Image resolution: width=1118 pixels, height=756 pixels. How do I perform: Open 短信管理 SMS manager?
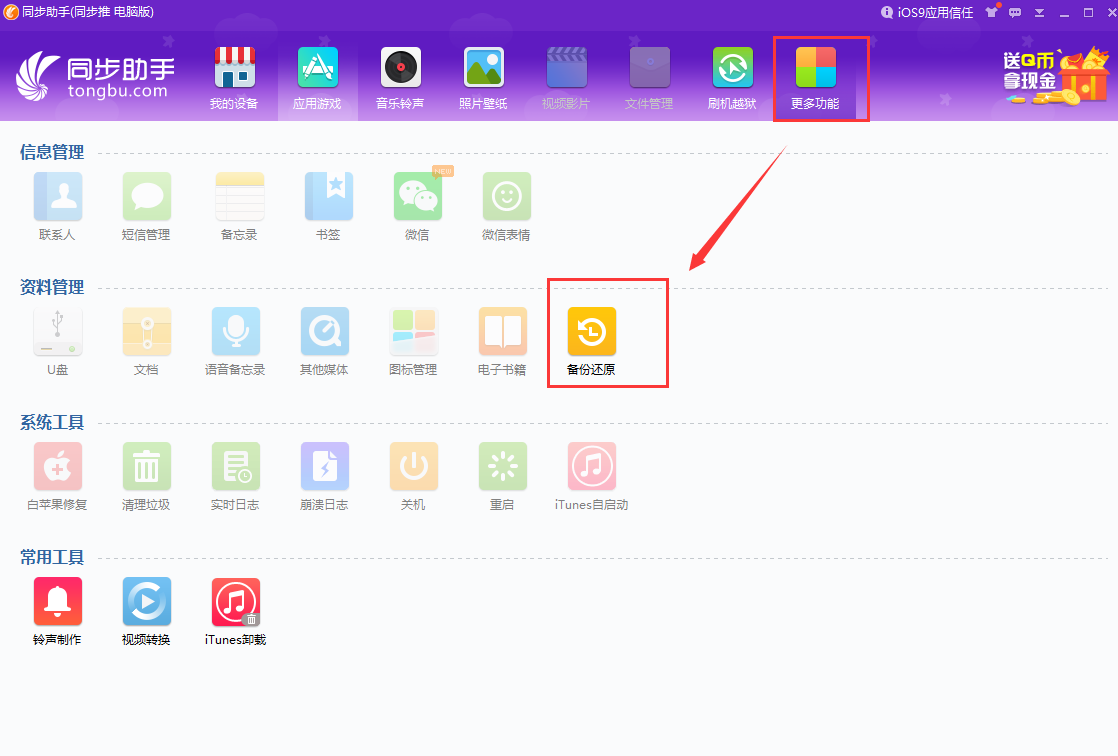(x=146, y=195)
